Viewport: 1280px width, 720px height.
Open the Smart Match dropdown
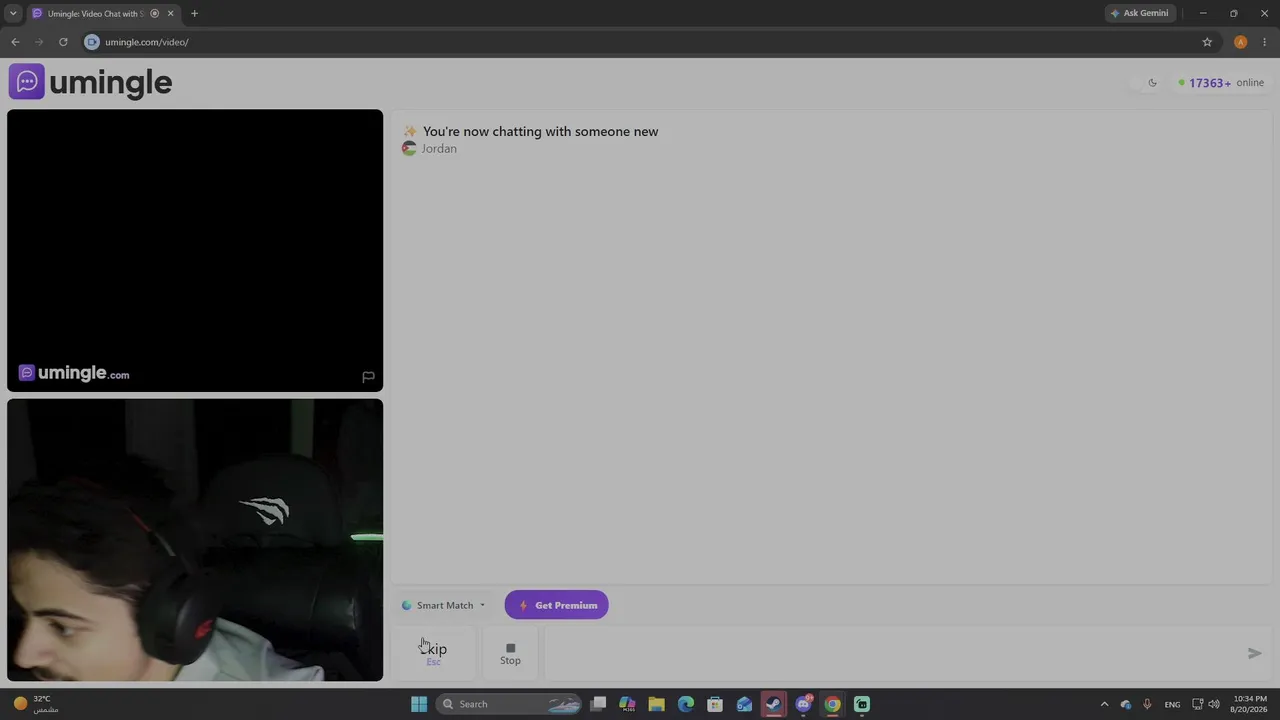point(444,605)
